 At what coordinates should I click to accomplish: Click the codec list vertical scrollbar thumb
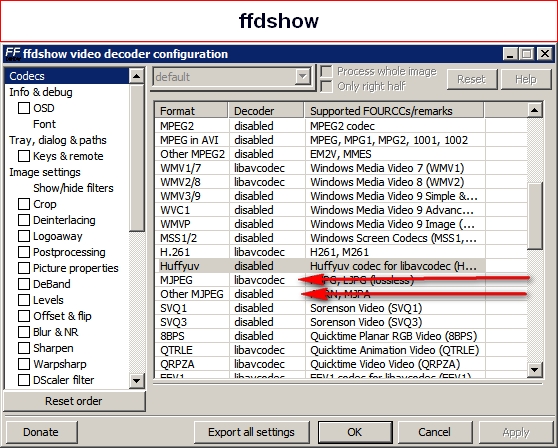(x=535, y=216)
